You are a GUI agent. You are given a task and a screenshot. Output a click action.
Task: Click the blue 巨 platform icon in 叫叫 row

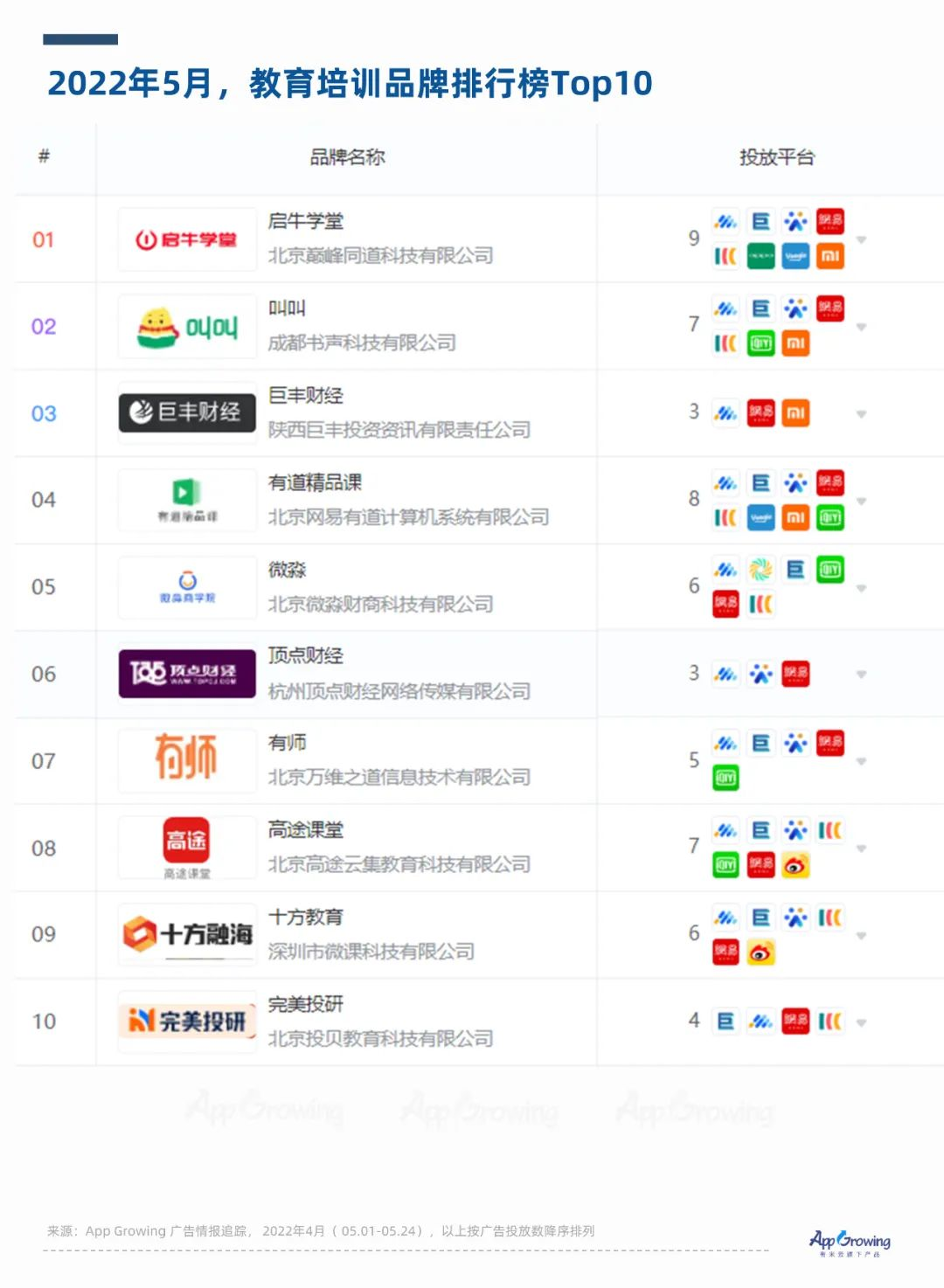tap(760, 308)
